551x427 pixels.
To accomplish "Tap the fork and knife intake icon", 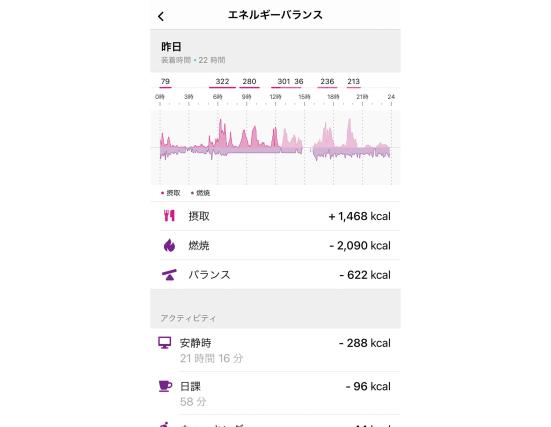I will [x=169, y=215].
